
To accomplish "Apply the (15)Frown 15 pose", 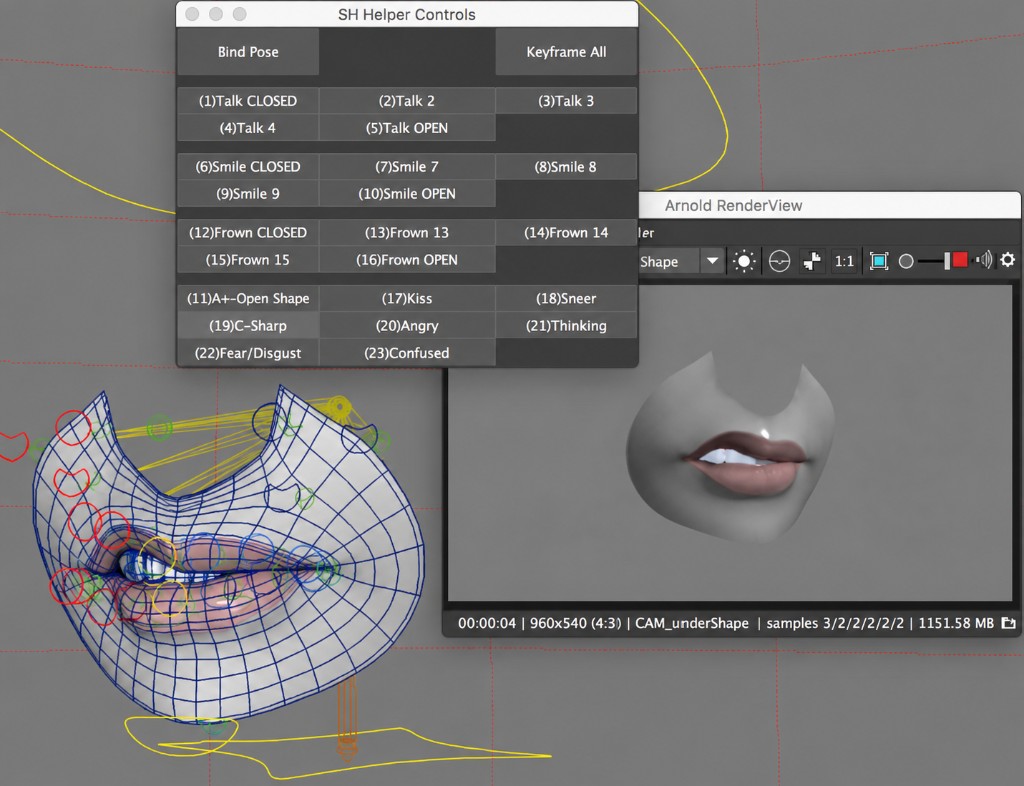I will 248,260.
